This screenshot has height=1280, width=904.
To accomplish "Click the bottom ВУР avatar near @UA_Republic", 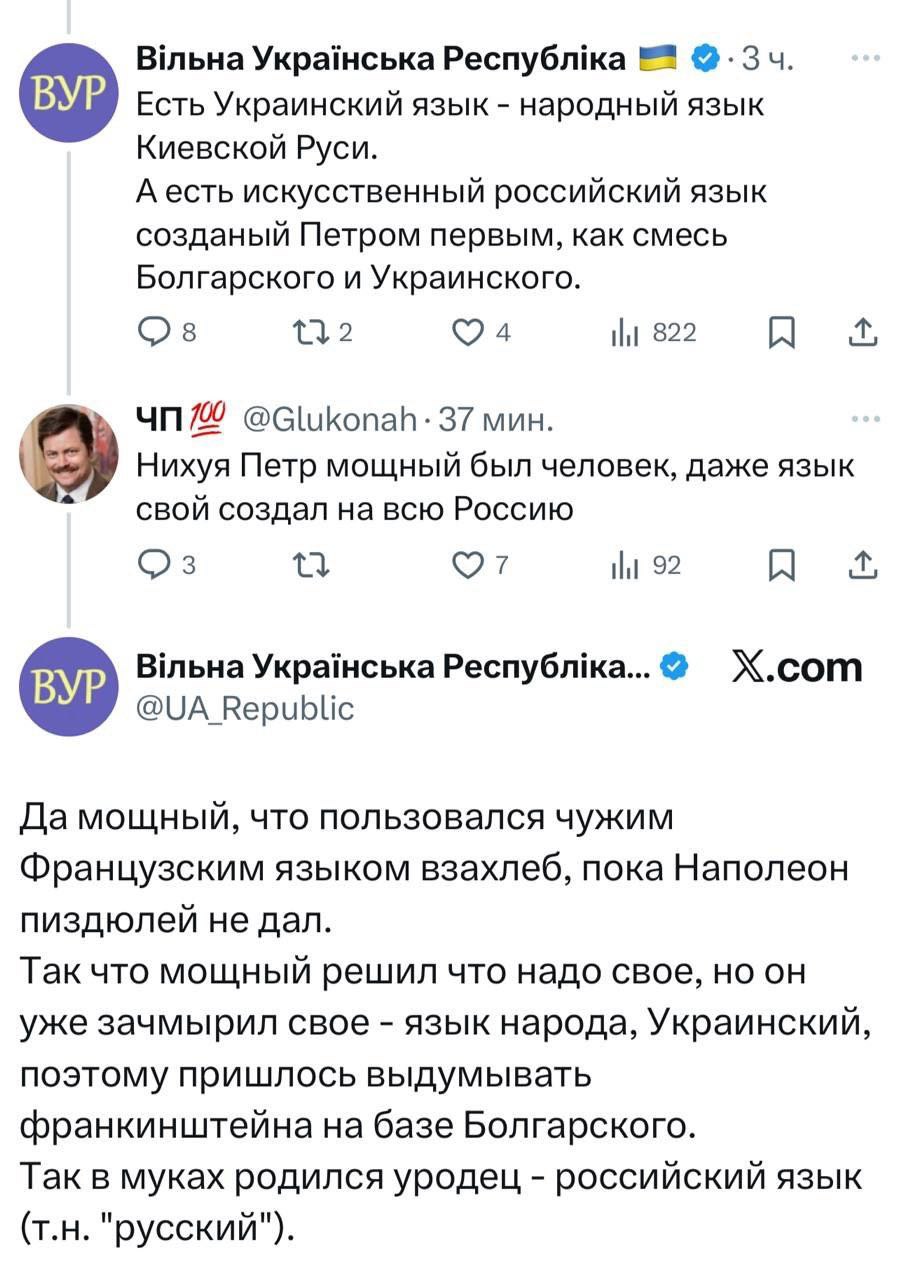I will click(x=68, y=687).
